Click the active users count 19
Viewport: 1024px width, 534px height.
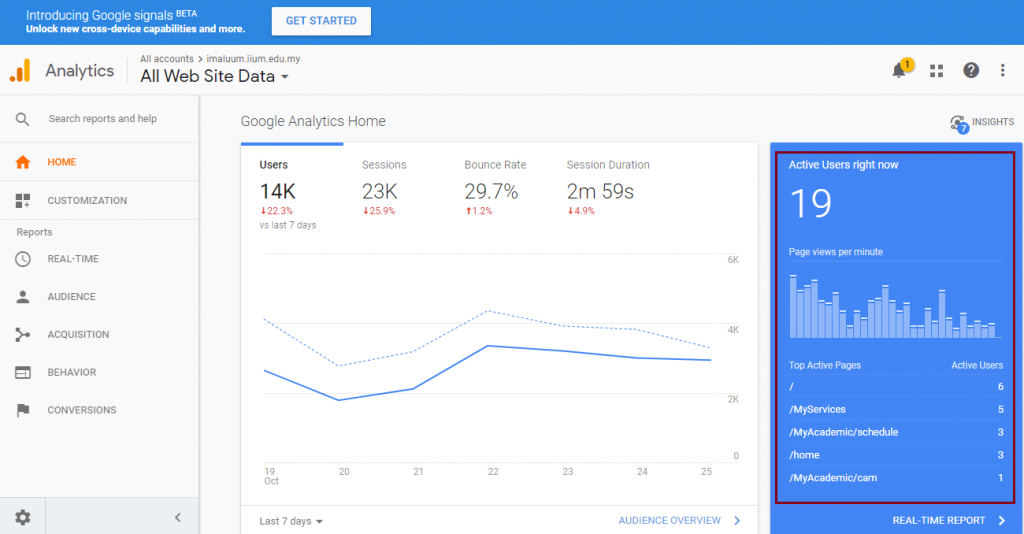click(x=810, y=204)
